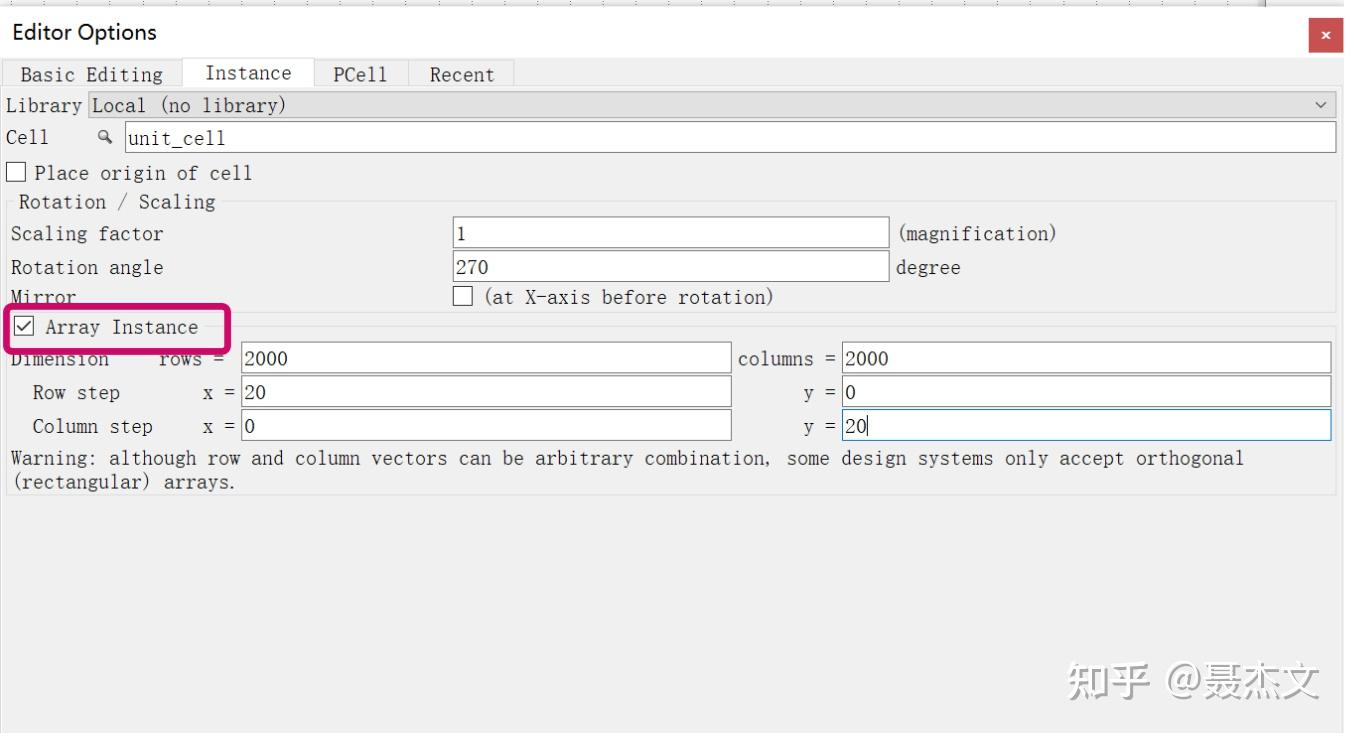The height and width of the screenshot is (737, 1354).
Task: Focus the Row step x field
Action: coord(486,392)
